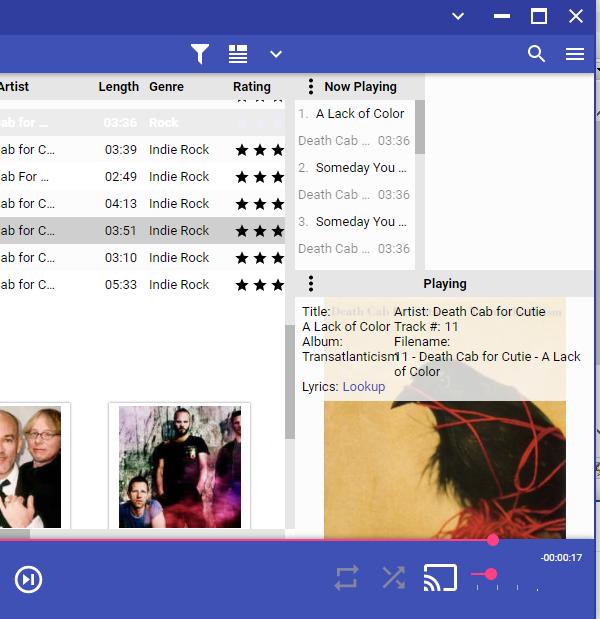Sort tracks by the Length column
Viewport: 600px width, 619px height.
click(118, 87)
